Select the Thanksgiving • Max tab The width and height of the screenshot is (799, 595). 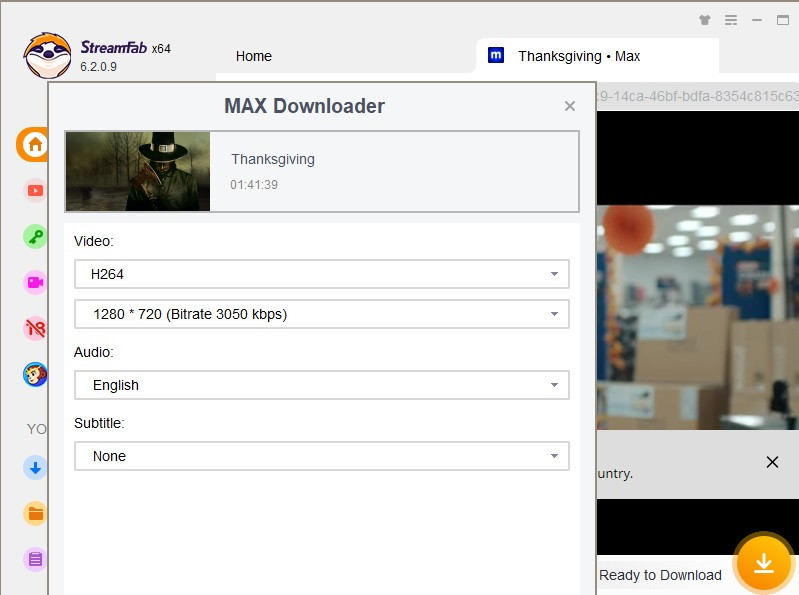(578, 56)
